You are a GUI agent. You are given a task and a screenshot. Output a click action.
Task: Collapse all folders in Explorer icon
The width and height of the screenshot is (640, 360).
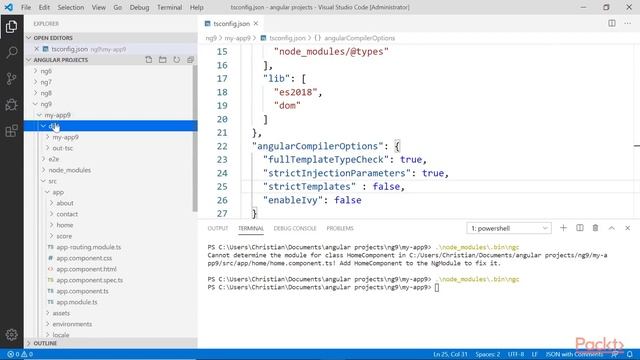[190, 60]
